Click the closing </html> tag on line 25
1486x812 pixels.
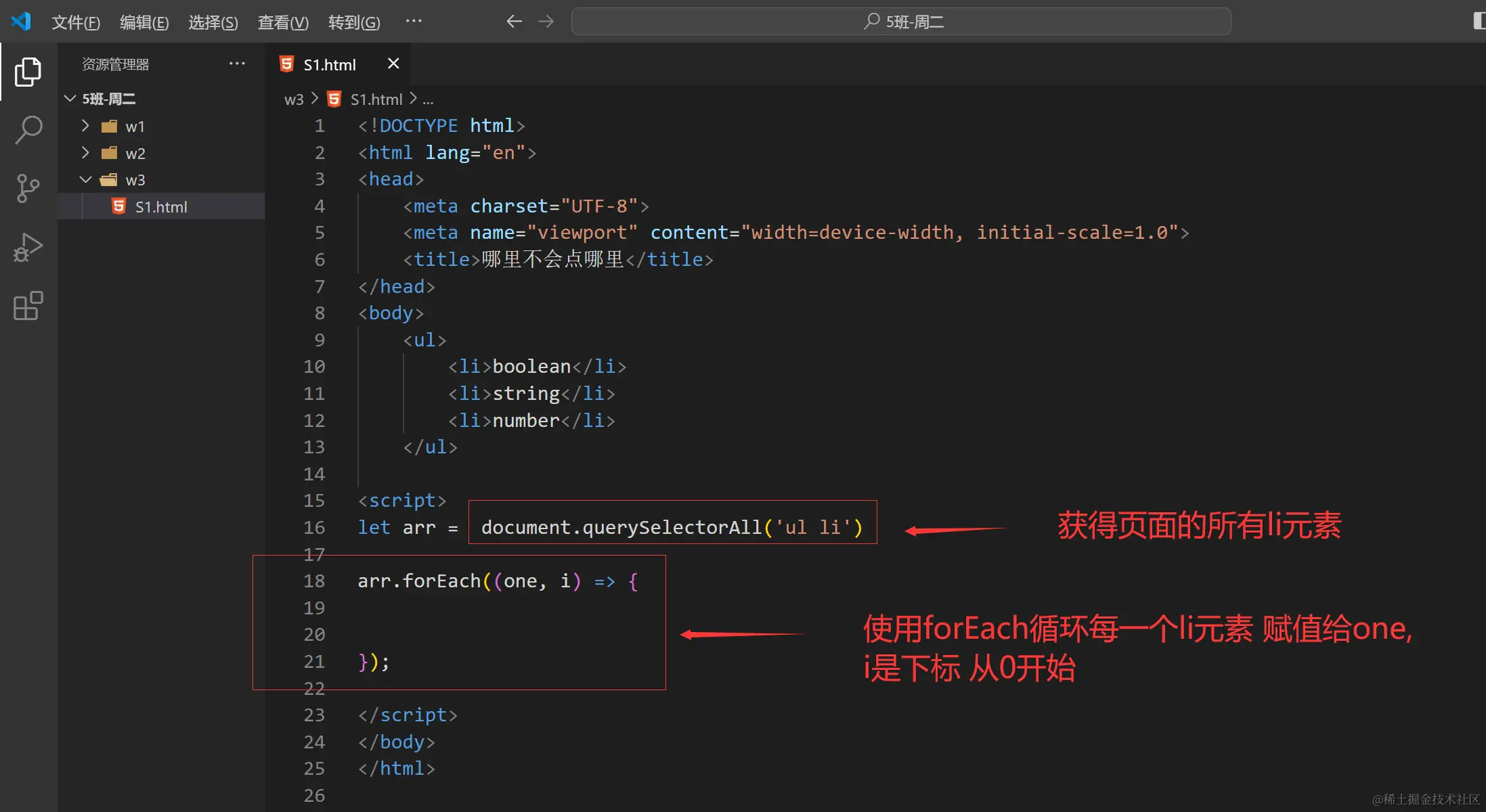(397, 769)
